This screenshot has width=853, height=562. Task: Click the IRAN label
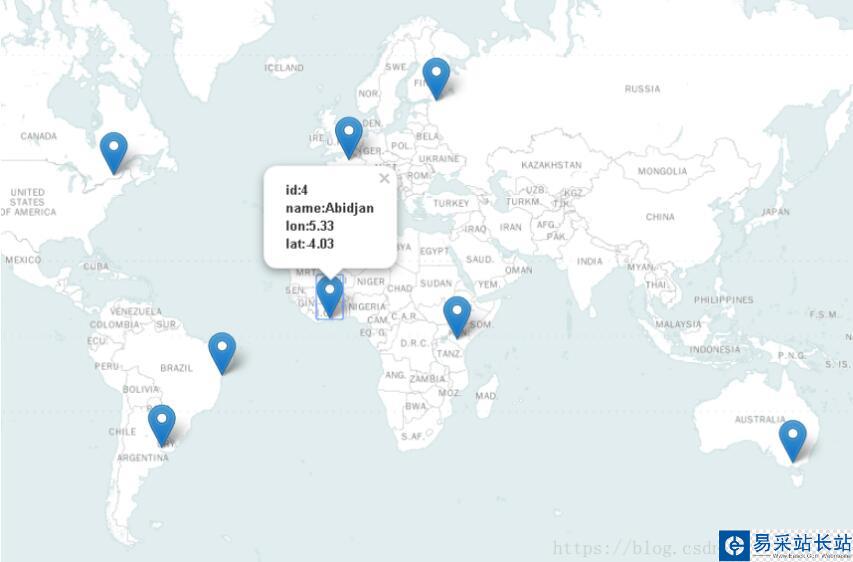click(x=511, y=227)
